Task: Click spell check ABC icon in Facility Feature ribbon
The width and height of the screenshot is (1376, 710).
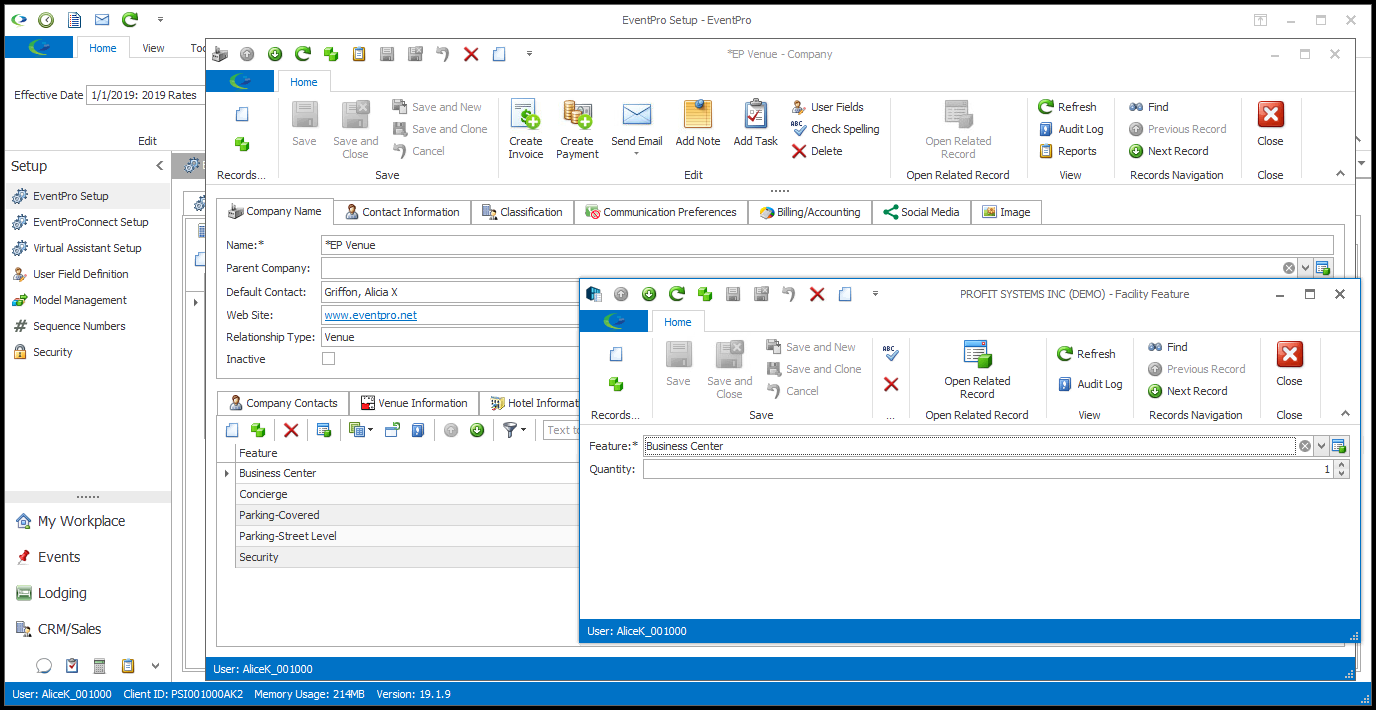Action: 891,353
